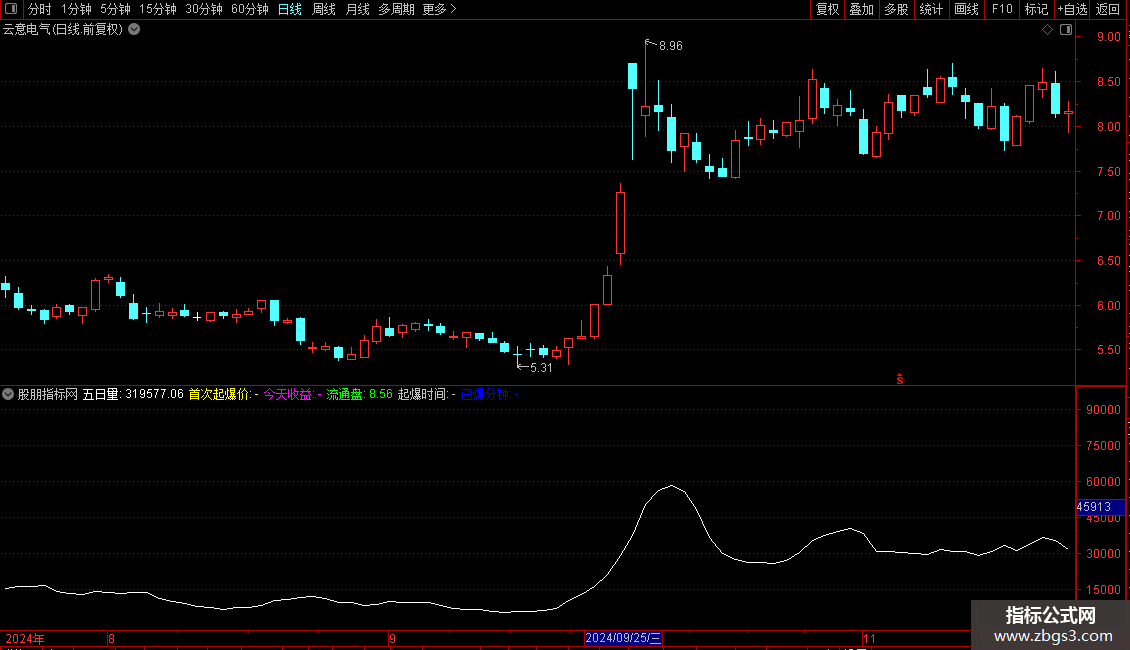Image resolution: width=1130 pixels, height=650 pixels.
Task: Click the 标记 mark button
Action: pos(1036,9)
